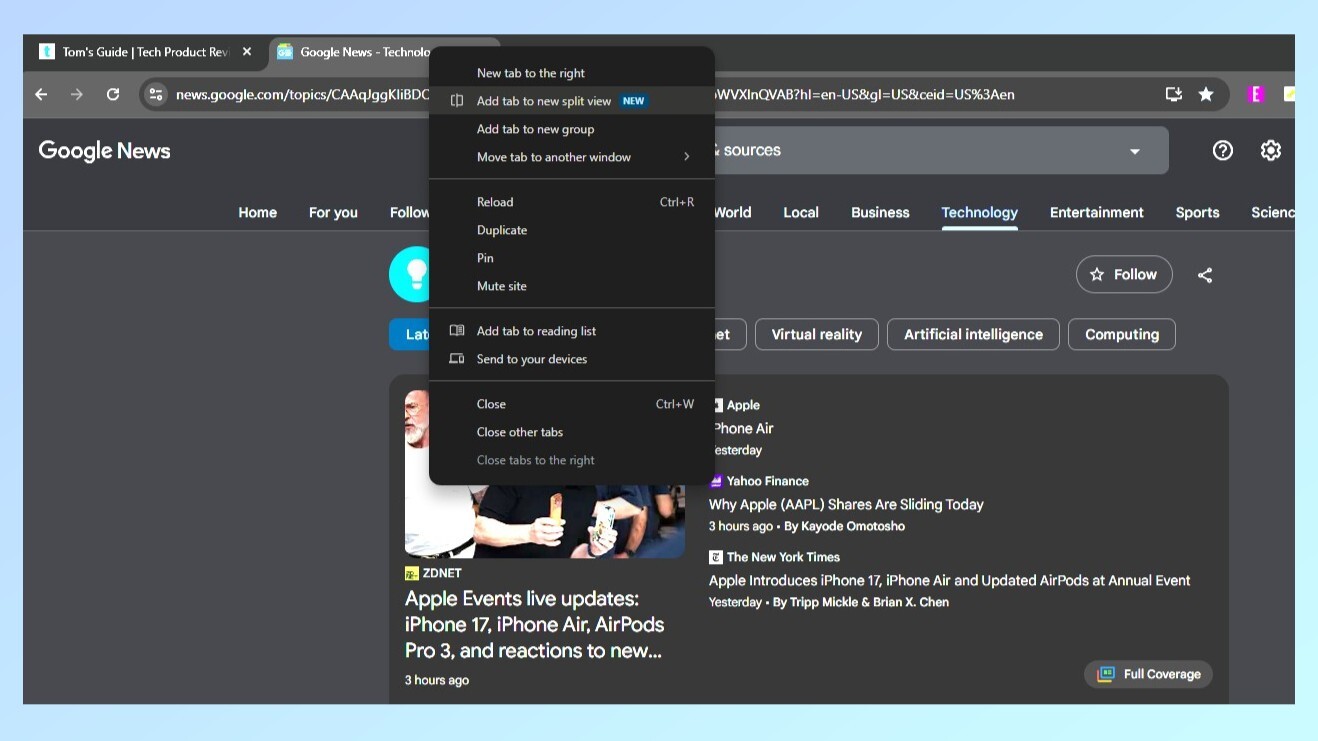This screenshot has width=1318, height=741.
Task: Follow the Technology topic
Action: point(1123,275)
